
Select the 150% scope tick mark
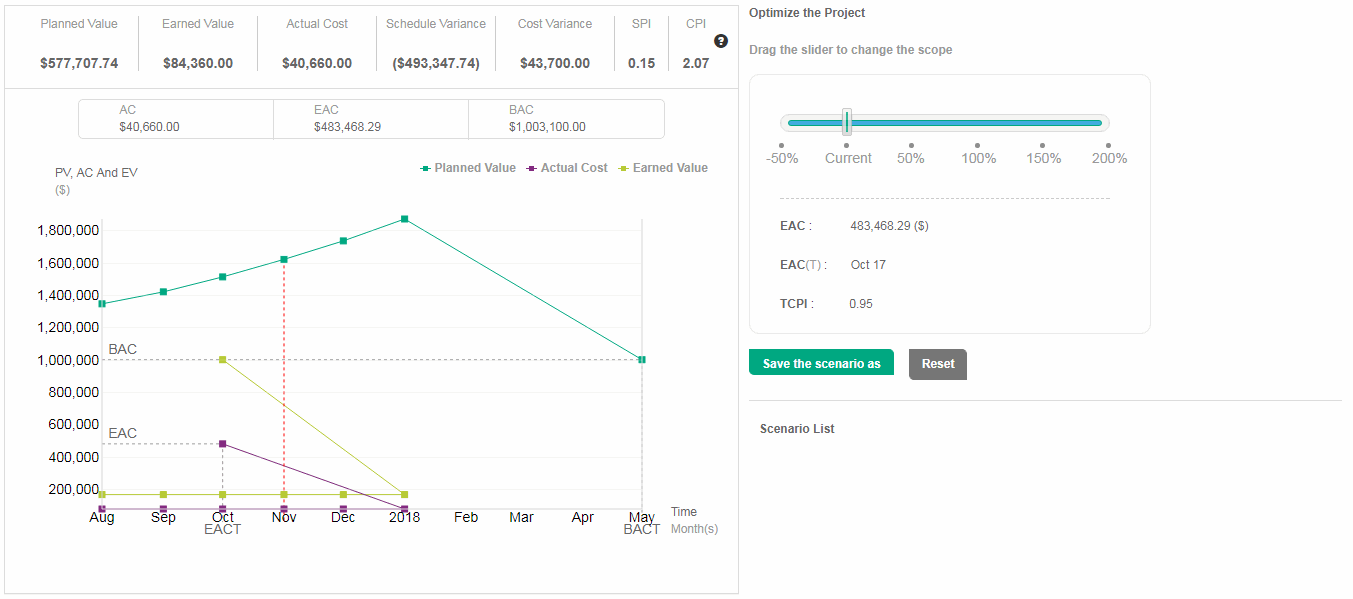tap(1043, 146)
